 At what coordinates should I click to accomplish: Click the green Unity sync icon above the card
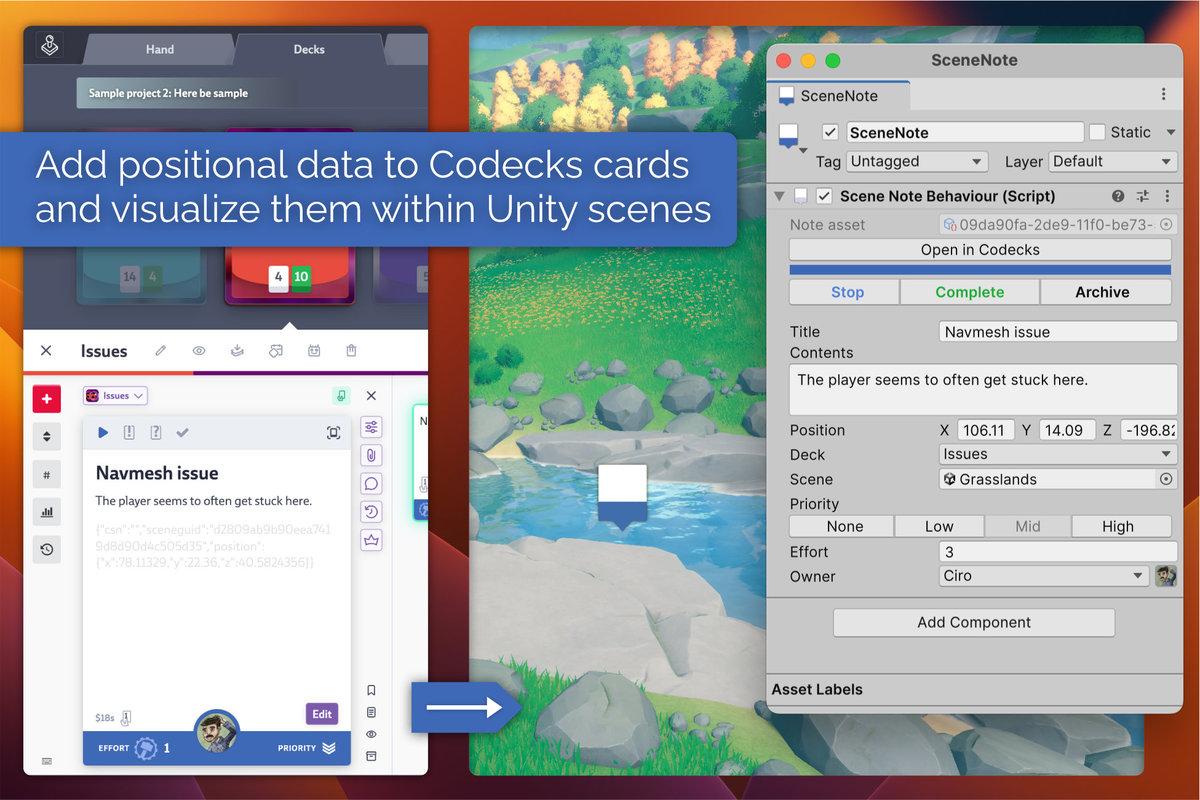click(342, 396)
